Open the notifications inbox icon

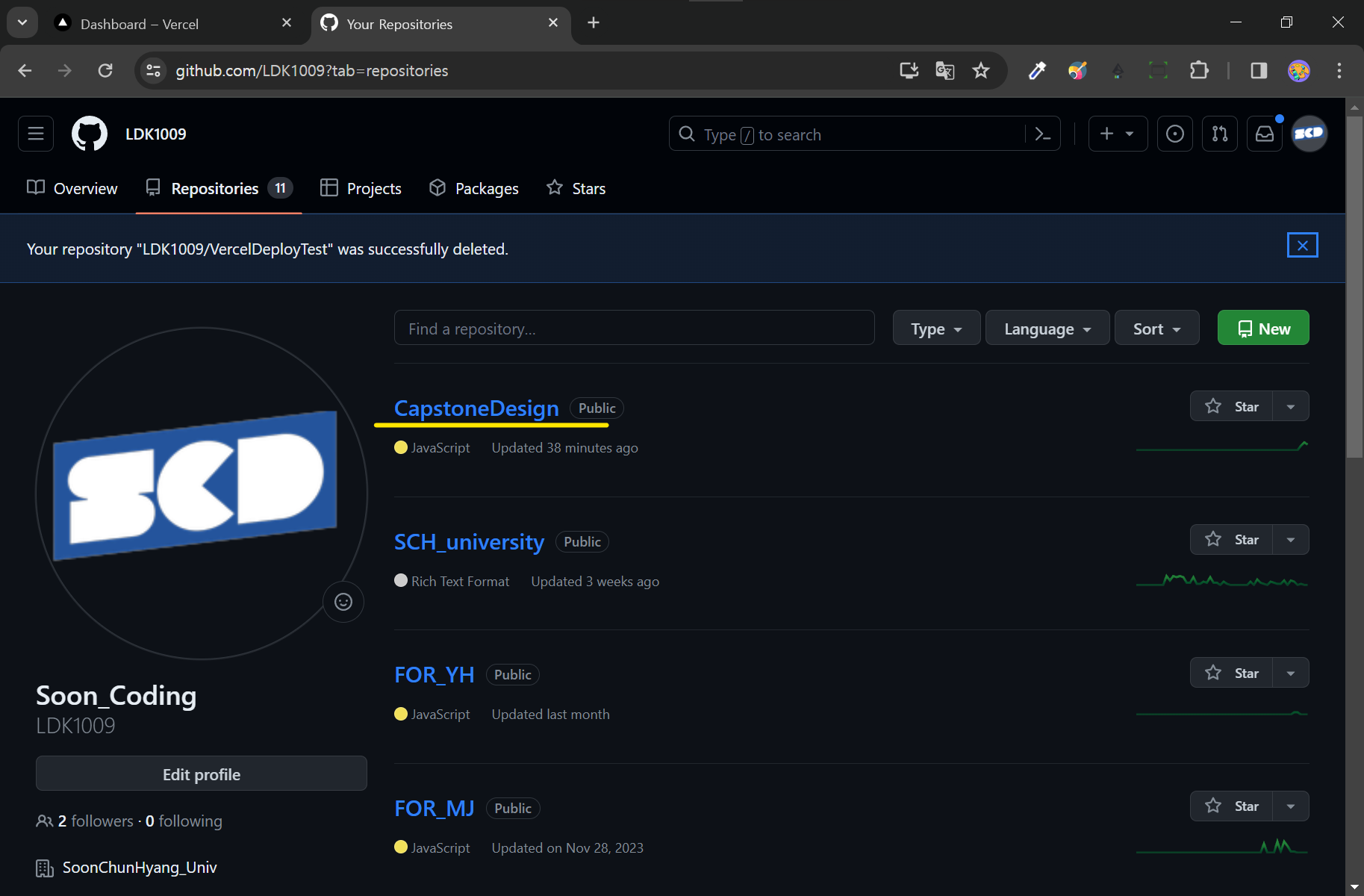click(x=1264, y=134)
